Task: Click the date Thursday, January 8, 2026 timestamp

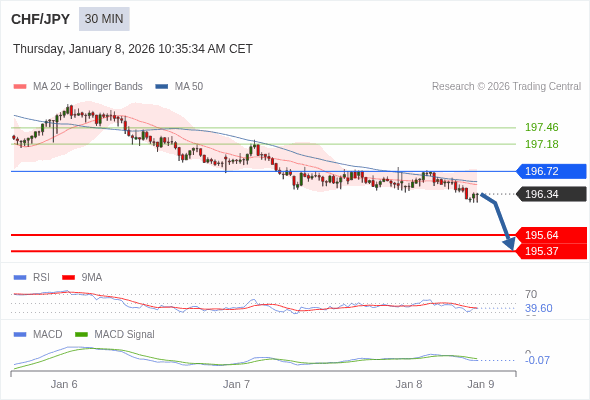Action: [x=133, y=49]
